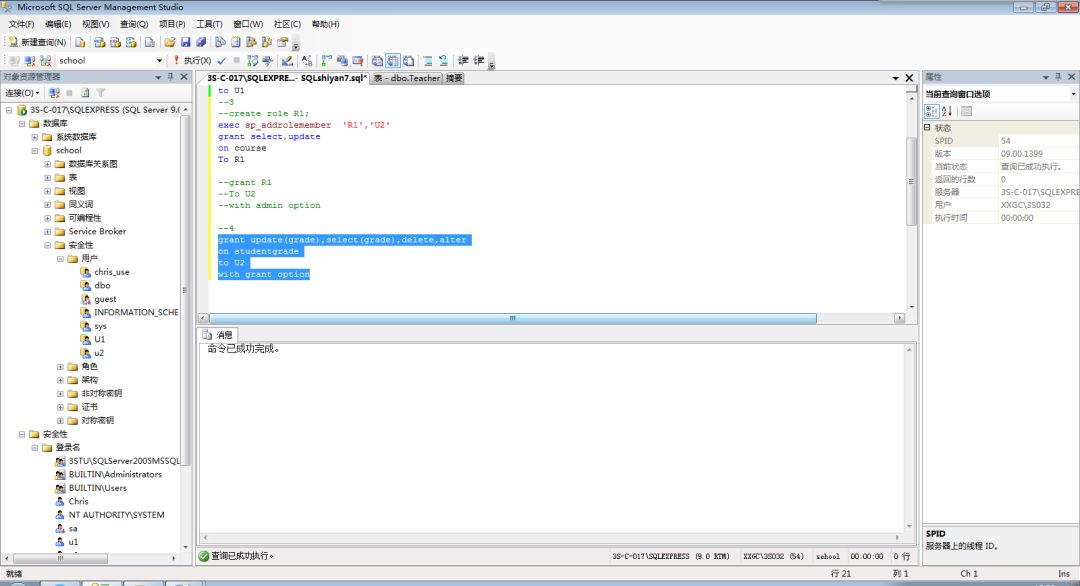Screen dimensions: 1080x586
Task: Click the Save icon in toolbar
Action: pos(185,42)
